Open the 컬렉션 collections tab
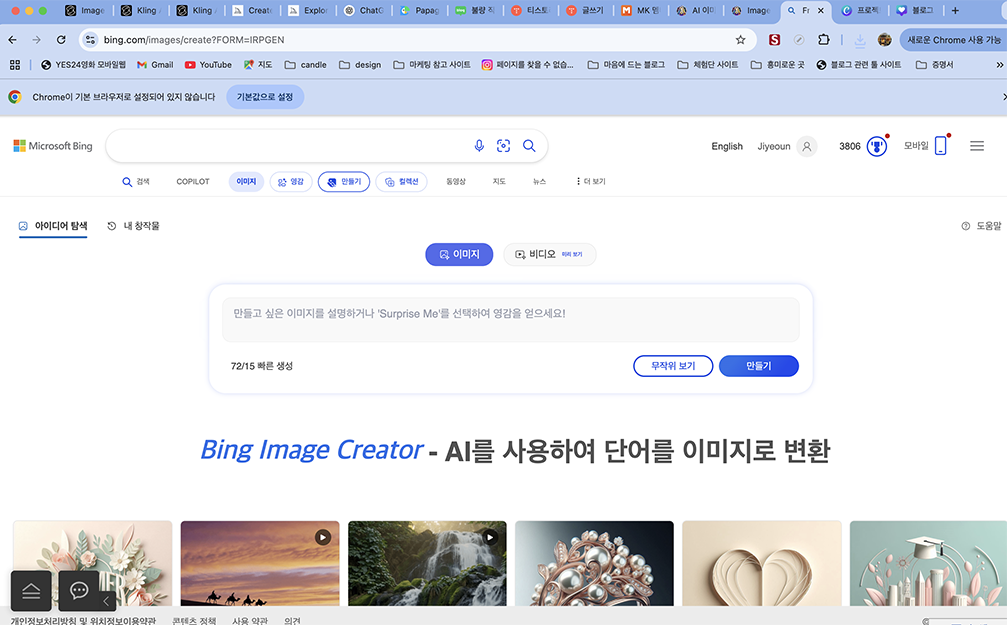The height and width of the screenshot is (625, 1007). 401,182
